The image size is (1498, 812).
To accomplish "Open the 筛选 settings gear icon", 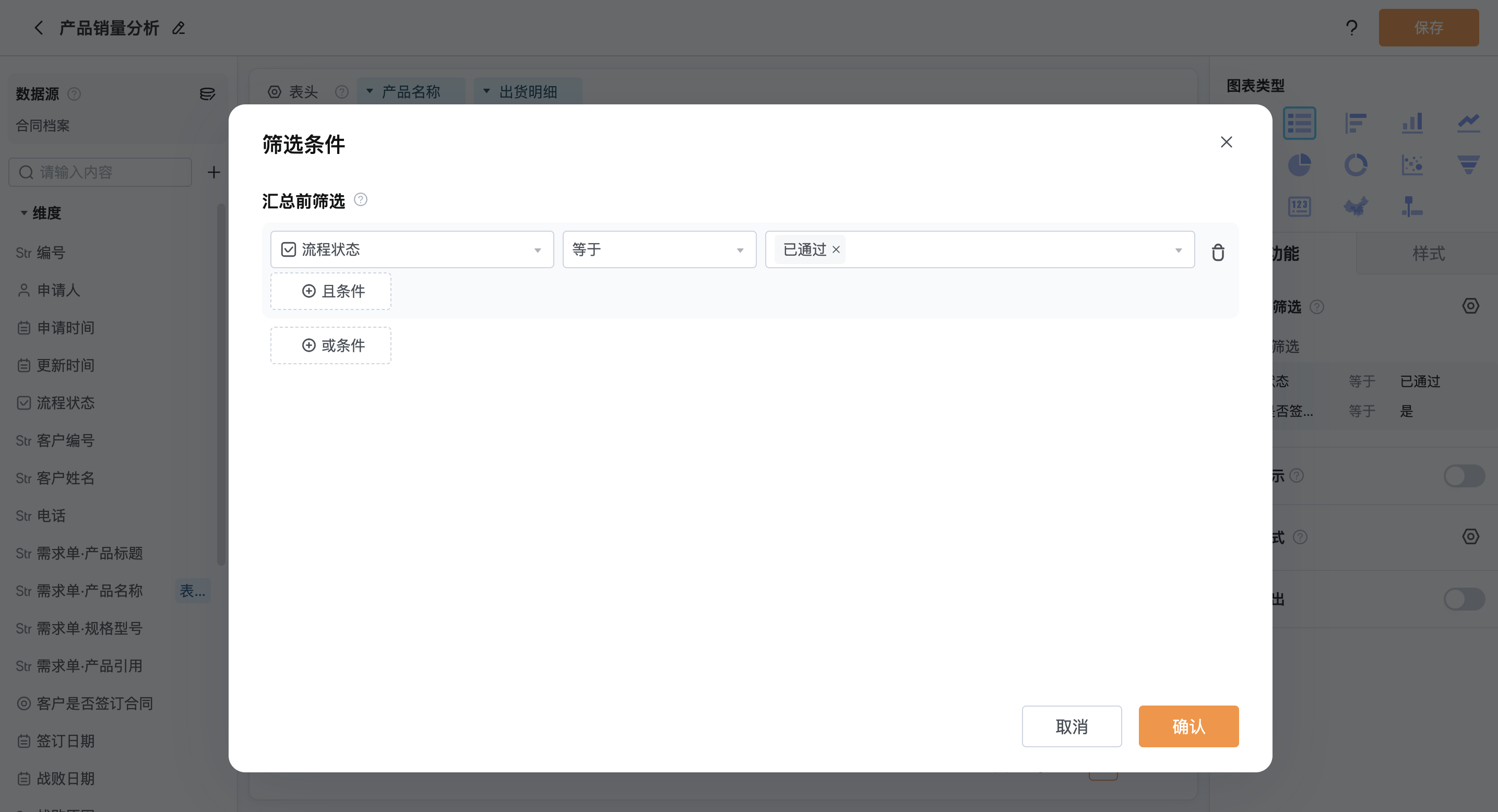I will [1470, 306].
